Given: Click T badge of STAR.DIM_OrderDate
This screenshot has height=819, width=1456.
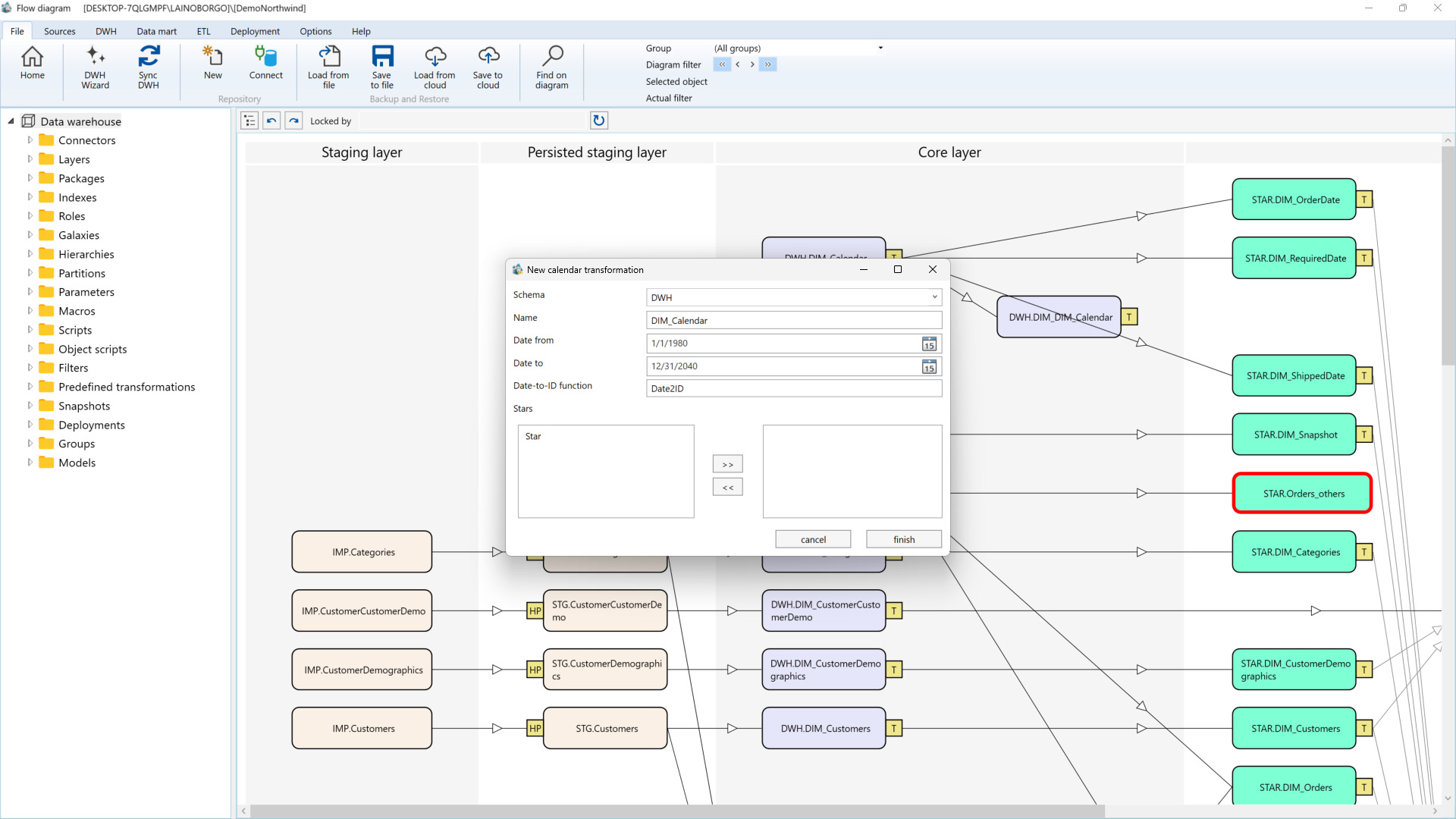Looking at the screenshot, I should pos(1364,199).
